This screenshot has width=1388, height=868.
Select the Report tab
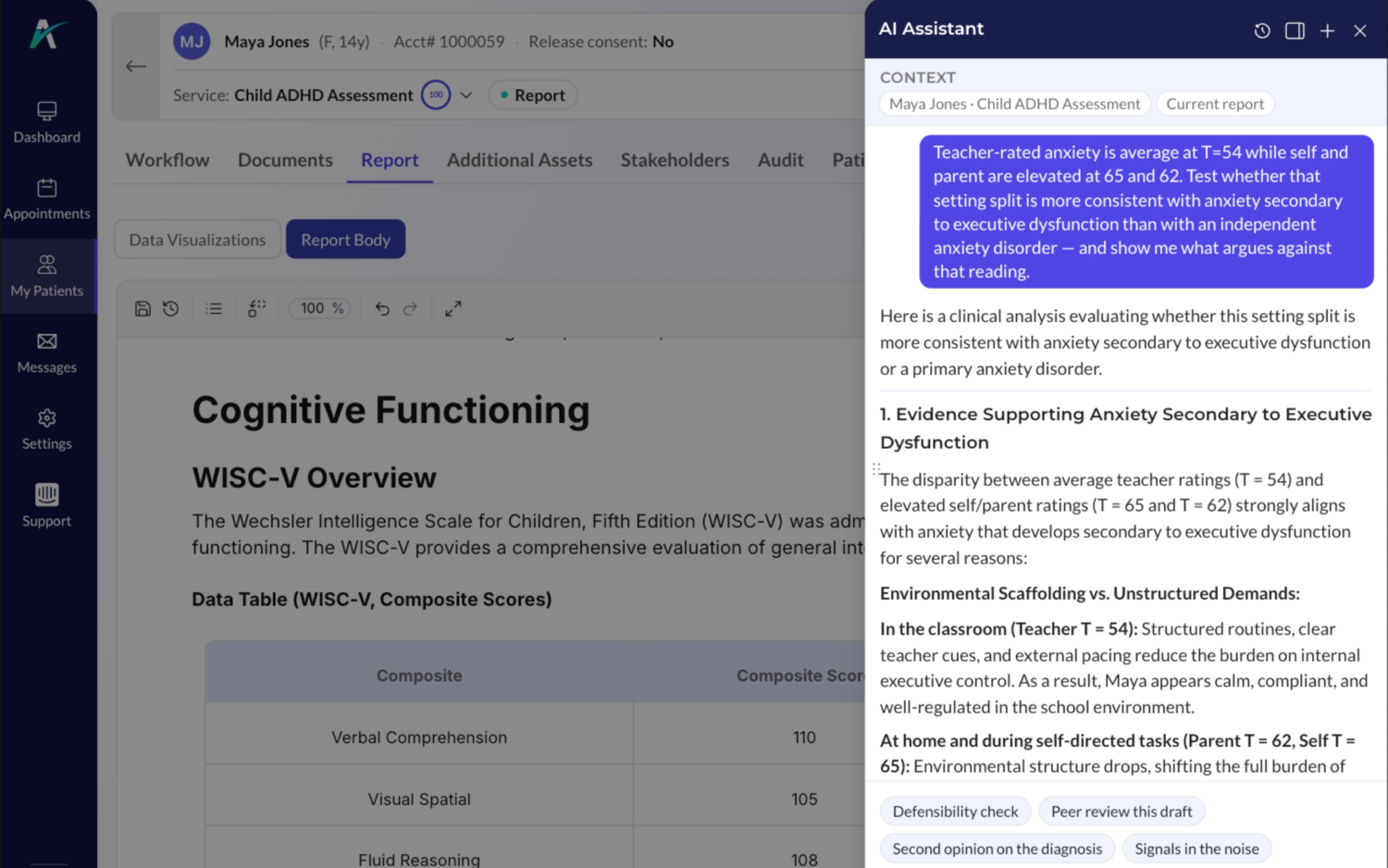pos(390,160)
